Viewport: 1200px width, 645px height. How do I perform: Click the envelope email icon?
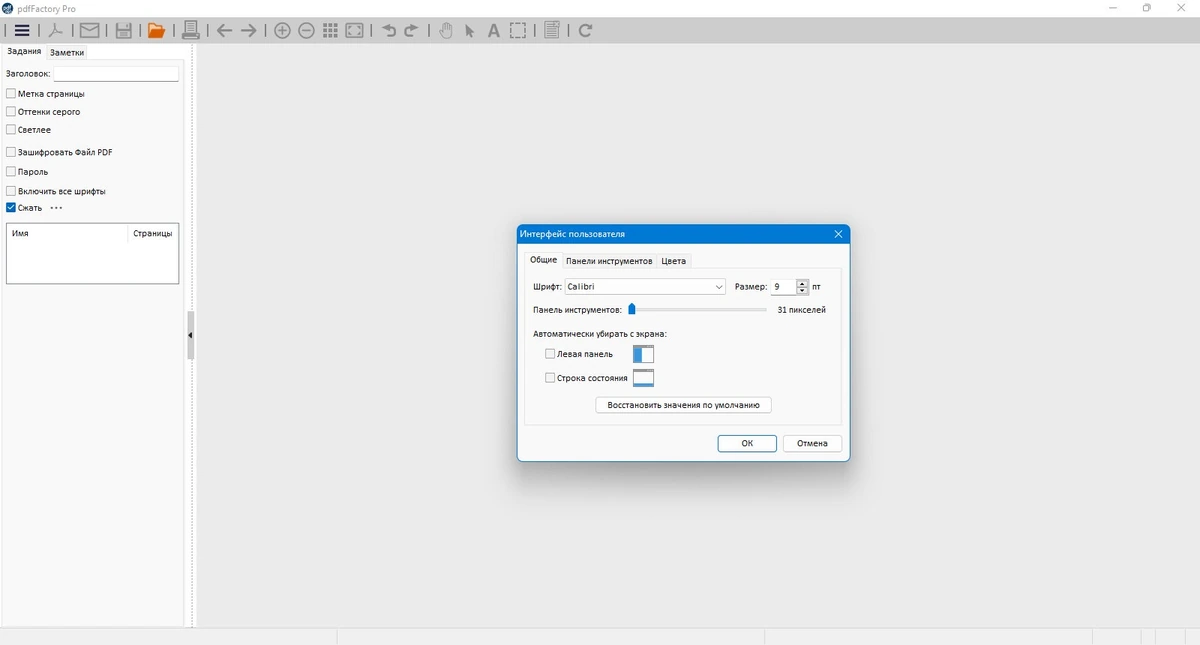point(90,31)
